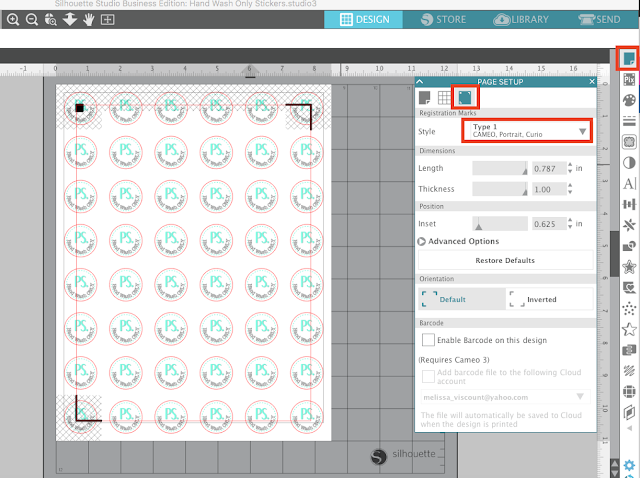This screenshot has height=478, width=640.
Task: Open the Text Style panel icon
Action: pos(629,183)
